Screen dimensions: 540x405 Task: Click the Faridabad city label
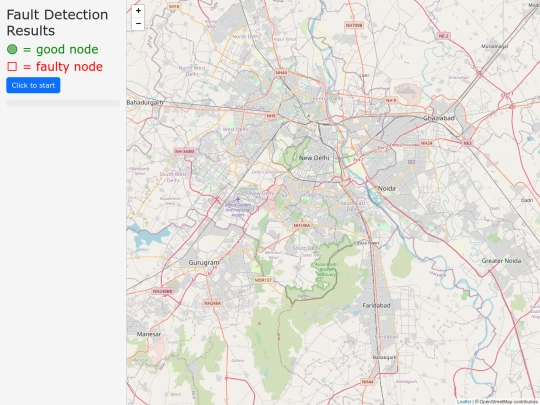(376, 305)
